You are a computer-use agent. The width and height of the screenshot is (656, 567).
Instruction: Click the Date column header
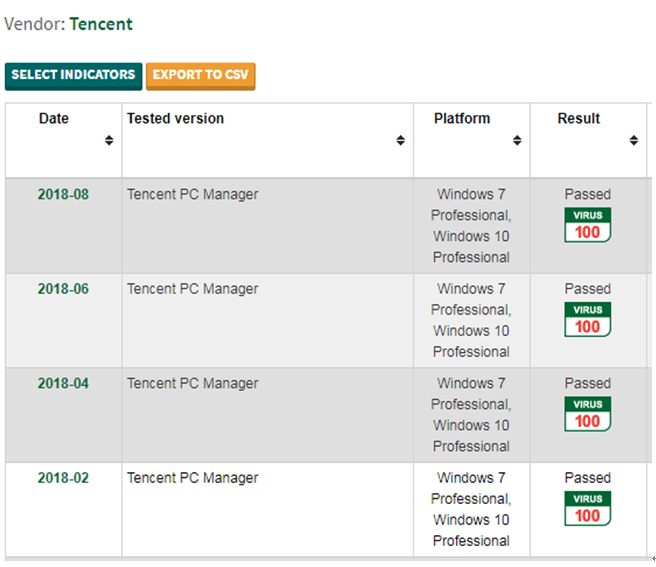pos(54,118)
